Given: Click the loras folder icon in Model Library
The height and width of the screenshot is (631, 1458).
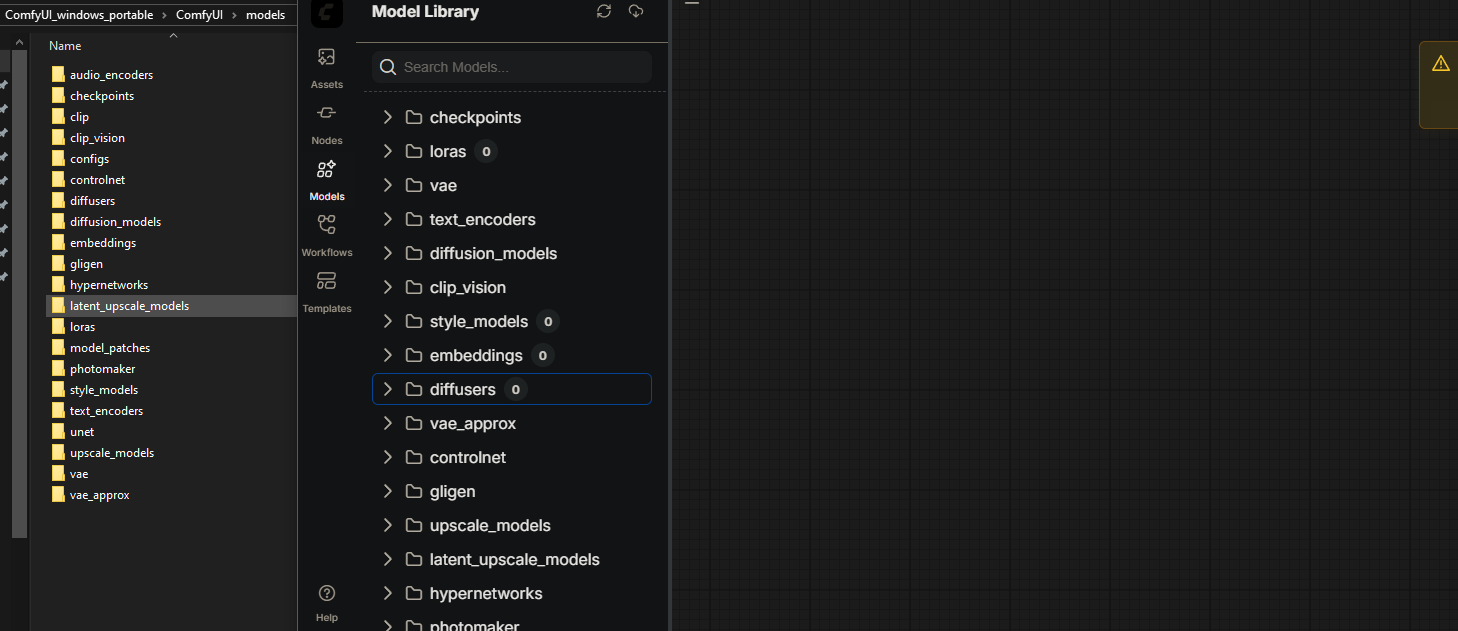Looking at the screenshot, I should pos(414,151).
